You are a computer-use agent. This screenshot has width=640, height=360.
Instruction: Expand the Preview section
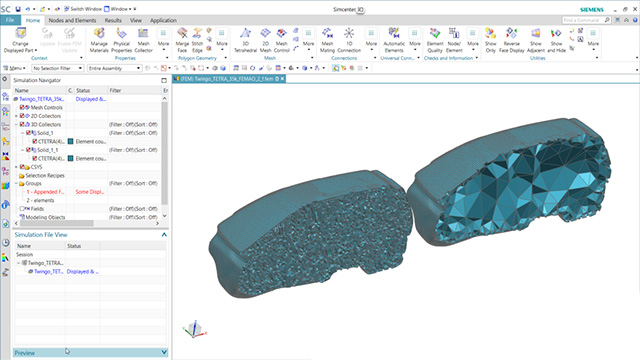click(x=164, y=352)
